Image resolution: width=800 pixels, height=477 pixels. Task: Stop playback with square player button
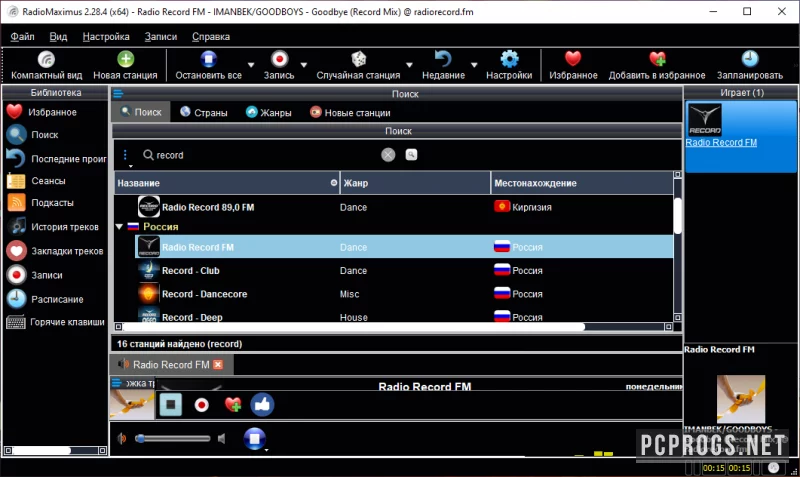tap(170, 405)
